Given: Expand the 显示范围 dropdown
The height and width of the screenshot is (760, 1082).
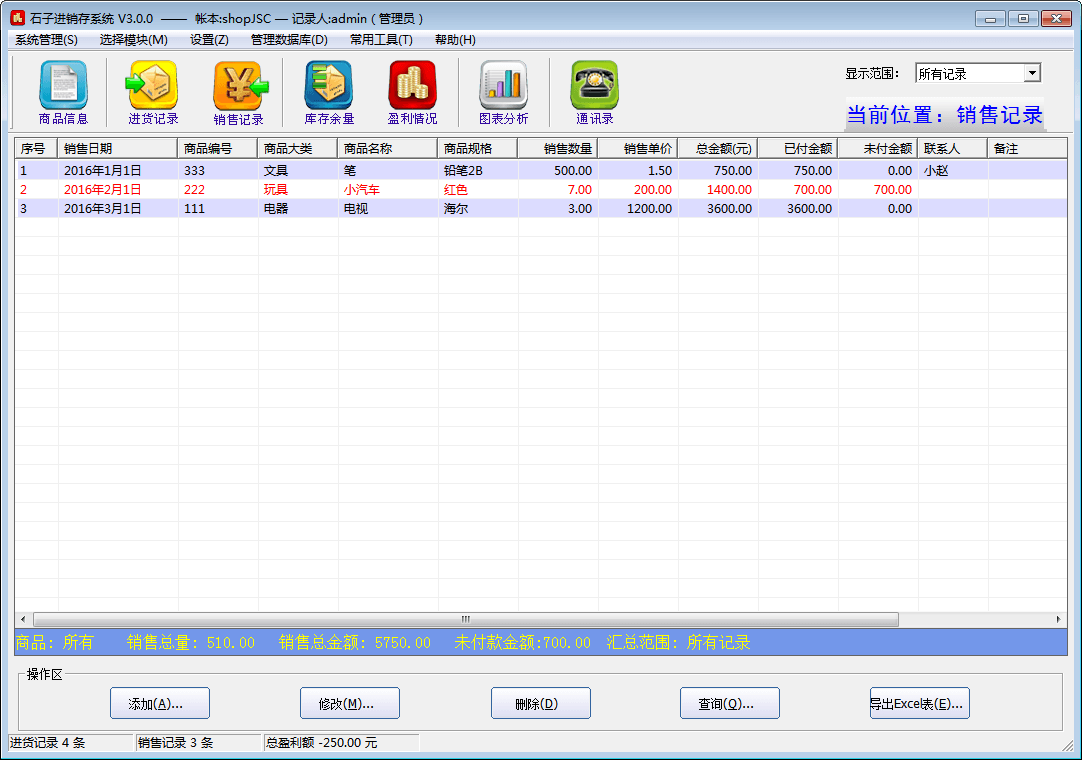Looking at the screenshot, I should pos(1032,73).
